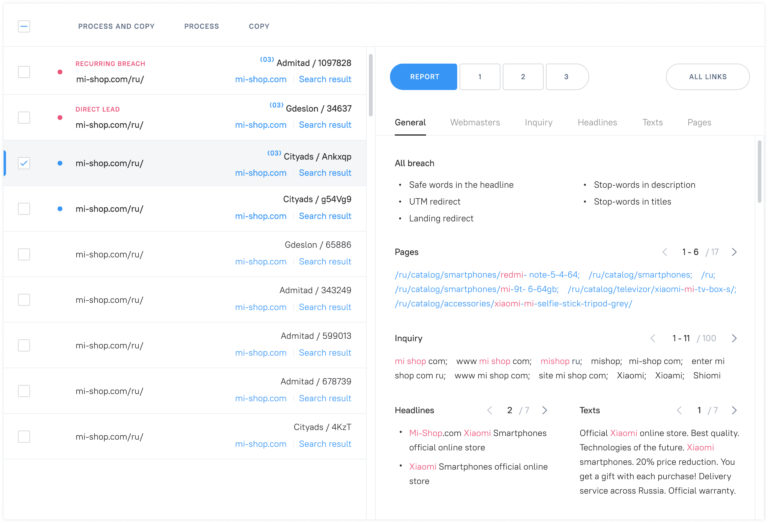Check the Admitad / 1097828 row checkbox
The image size is (768, 523).
pyautogui.click(x=24, y=72)
